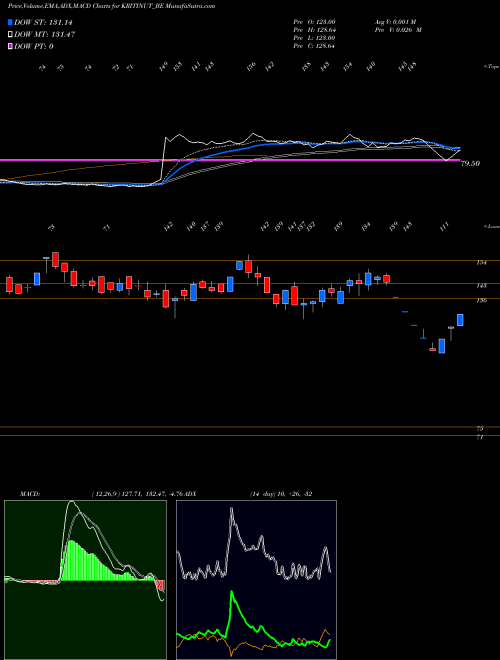Click the 136 price level label
The width and height of the screenshot is (500, 660).
(481, 301)
